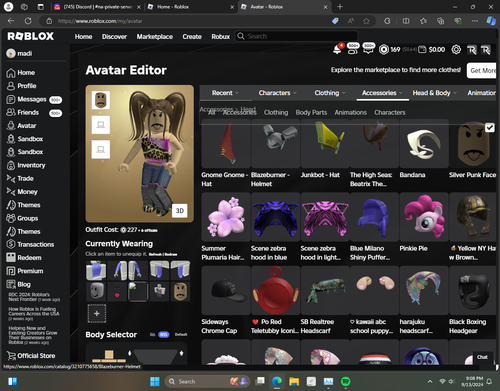Image resolution: width=500 pixels, height=391 pixels.
Task: Expand the Recent dropdown tab
Action: coord(225,93)
